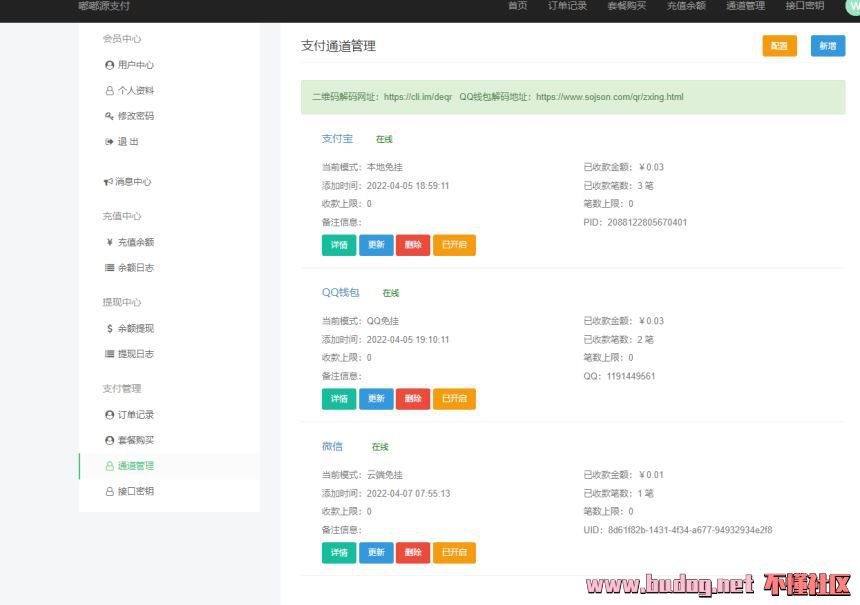The image size is (860, 605).
Task: Select 接口密钥 in the top navigation
Action: [804, 6]
